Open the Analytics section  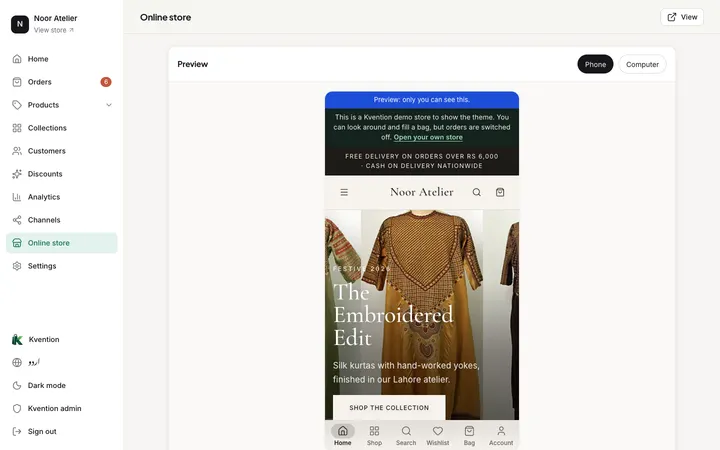coord(62,197)
